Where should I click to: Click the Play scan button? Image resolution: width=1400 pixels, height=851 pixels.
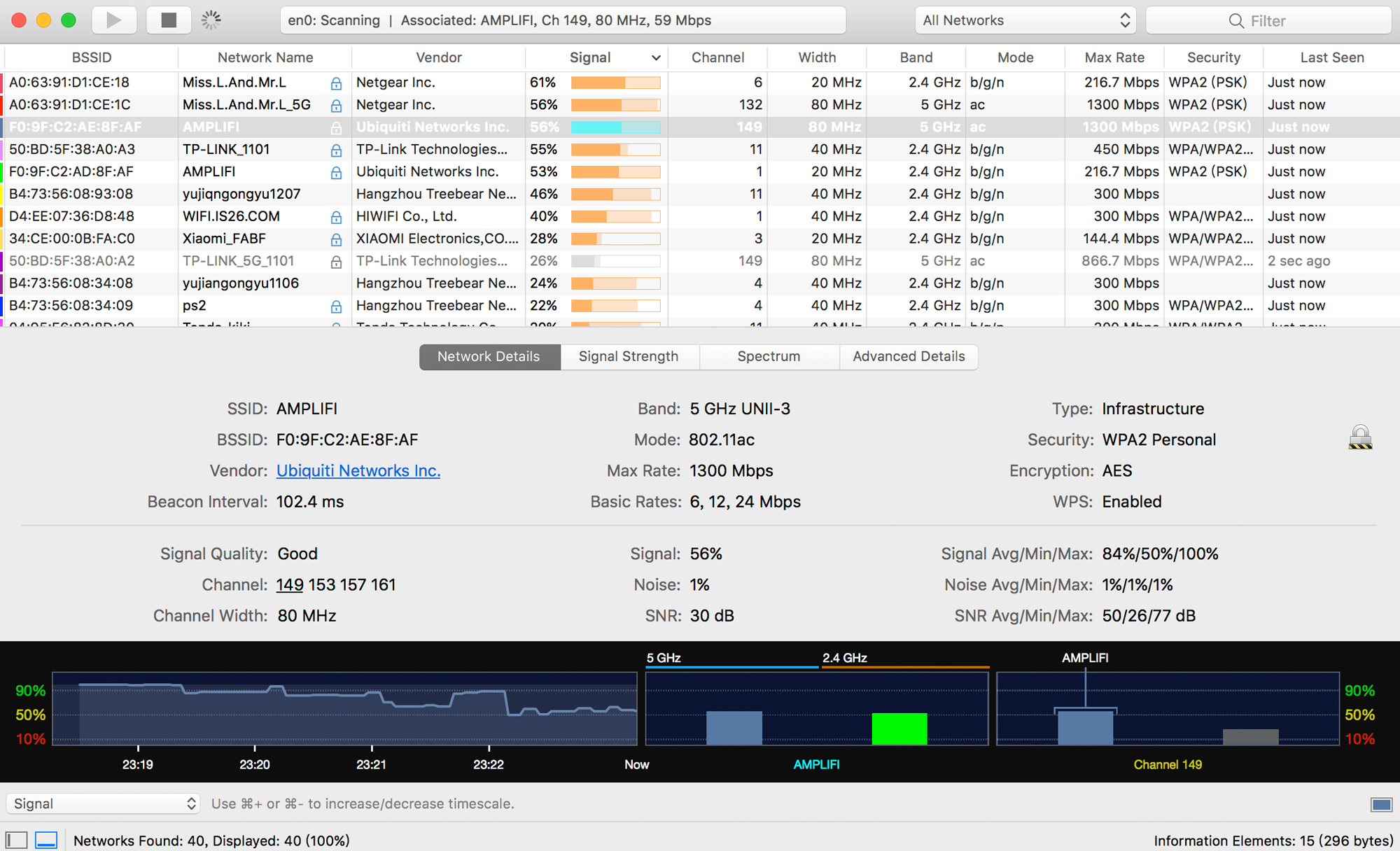[x=113, y=20]
